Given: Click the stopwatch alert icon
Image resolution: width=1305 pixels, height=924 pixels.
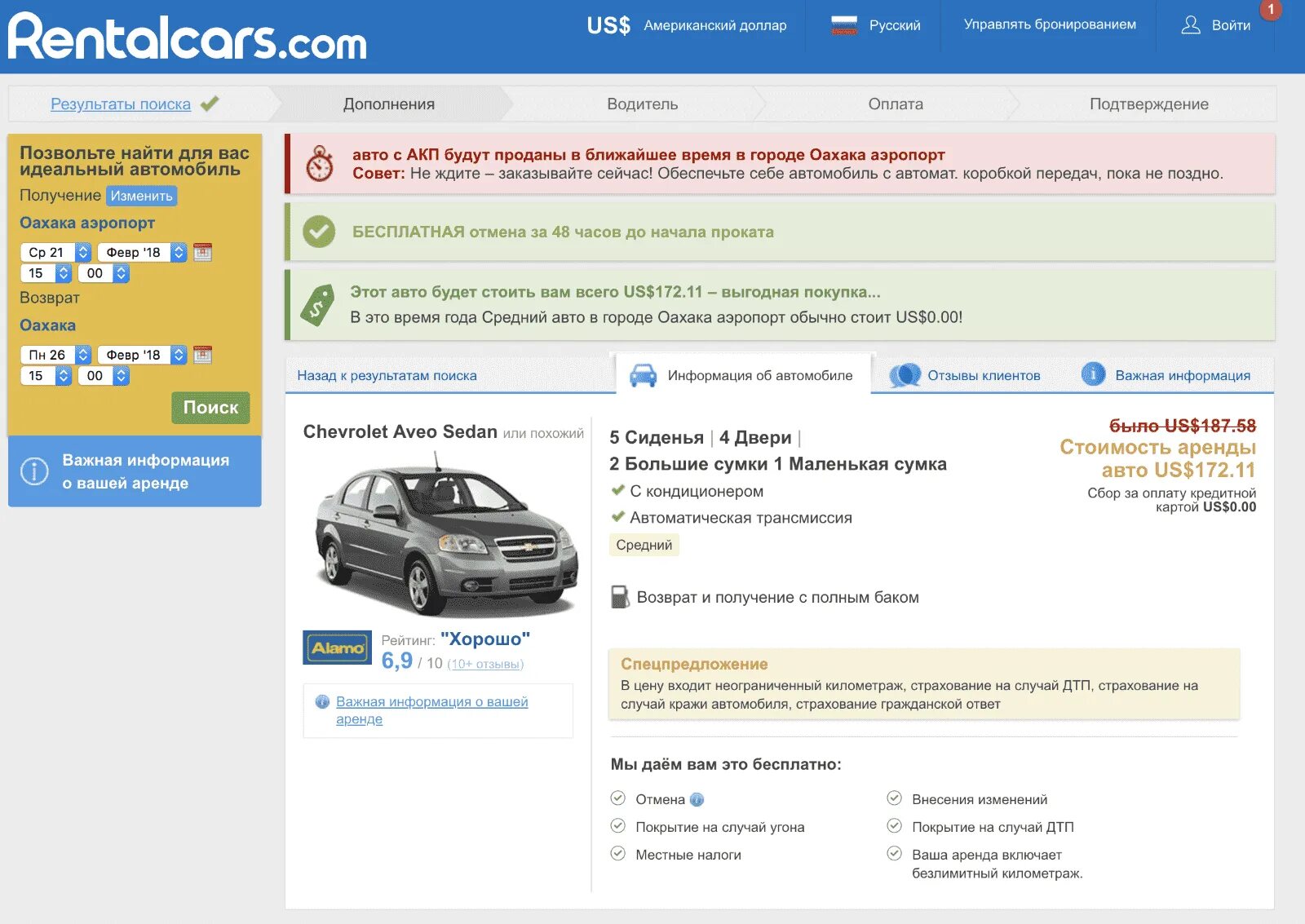Looking at the screenshot, I should (320, 164).
